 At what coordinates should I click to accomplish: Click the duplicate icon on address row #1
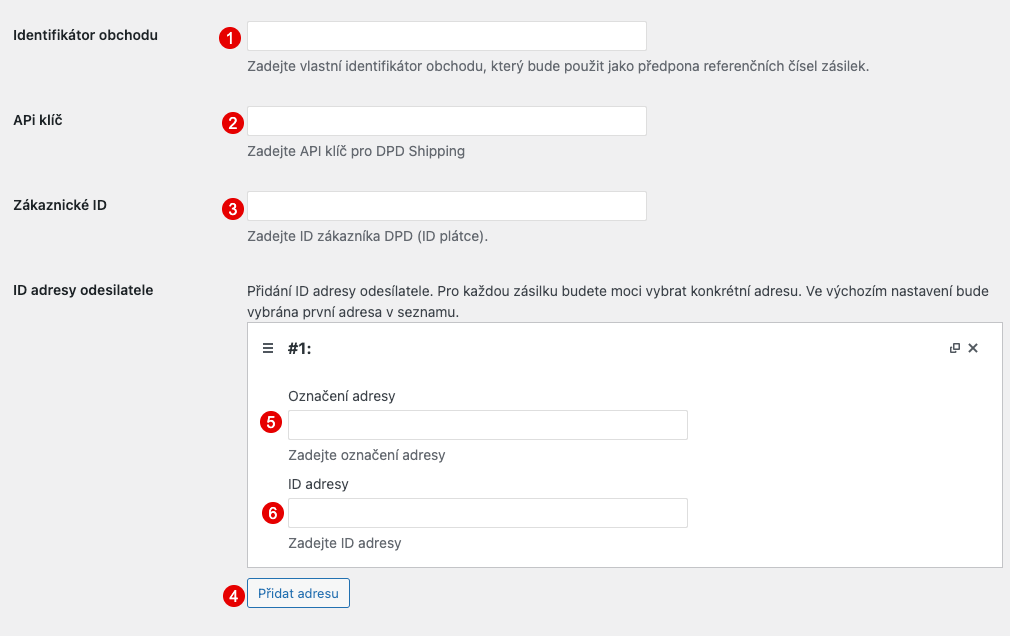tap(957, 348)
